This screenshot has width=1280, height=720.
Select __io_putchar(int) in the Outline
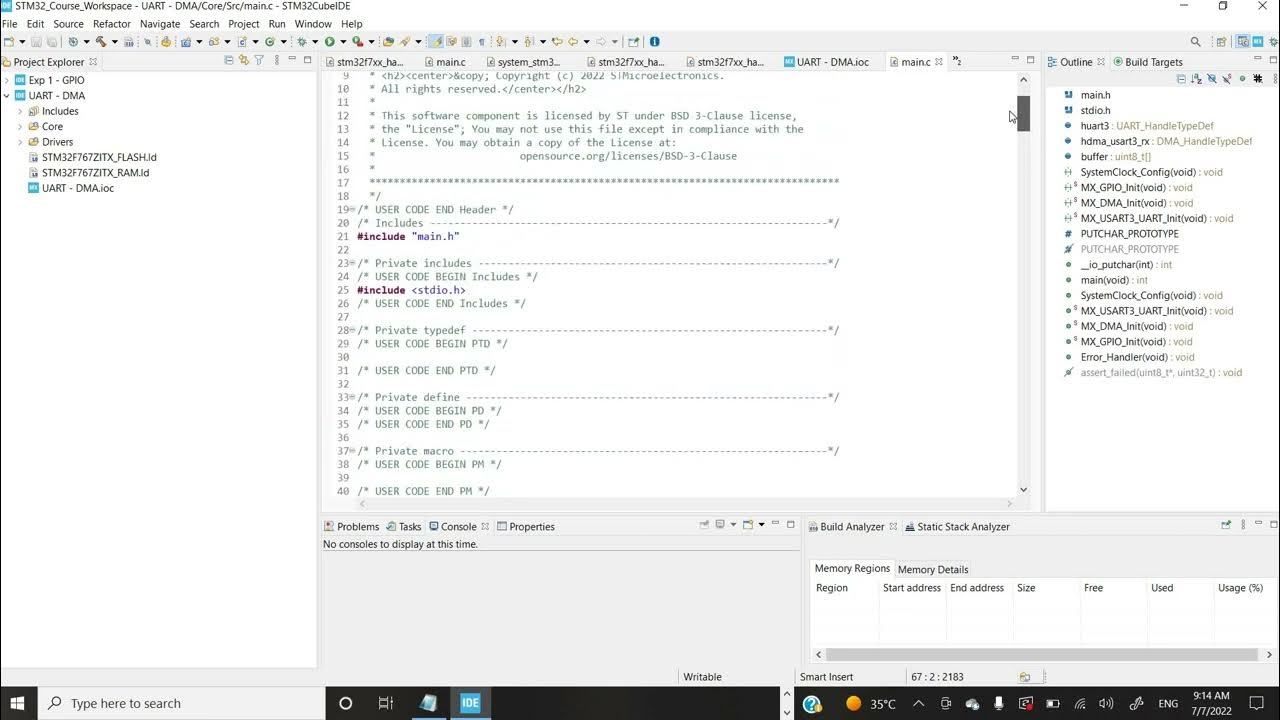pyautogui.click(x=1116, y=265)
